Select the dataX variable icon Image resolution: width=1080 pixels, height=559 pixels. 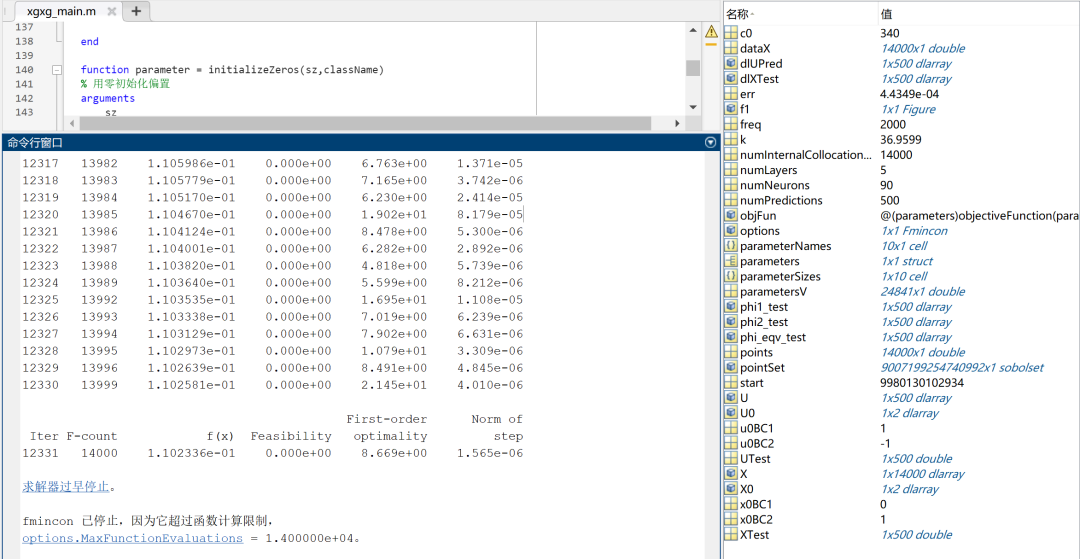tap(731, 48)
